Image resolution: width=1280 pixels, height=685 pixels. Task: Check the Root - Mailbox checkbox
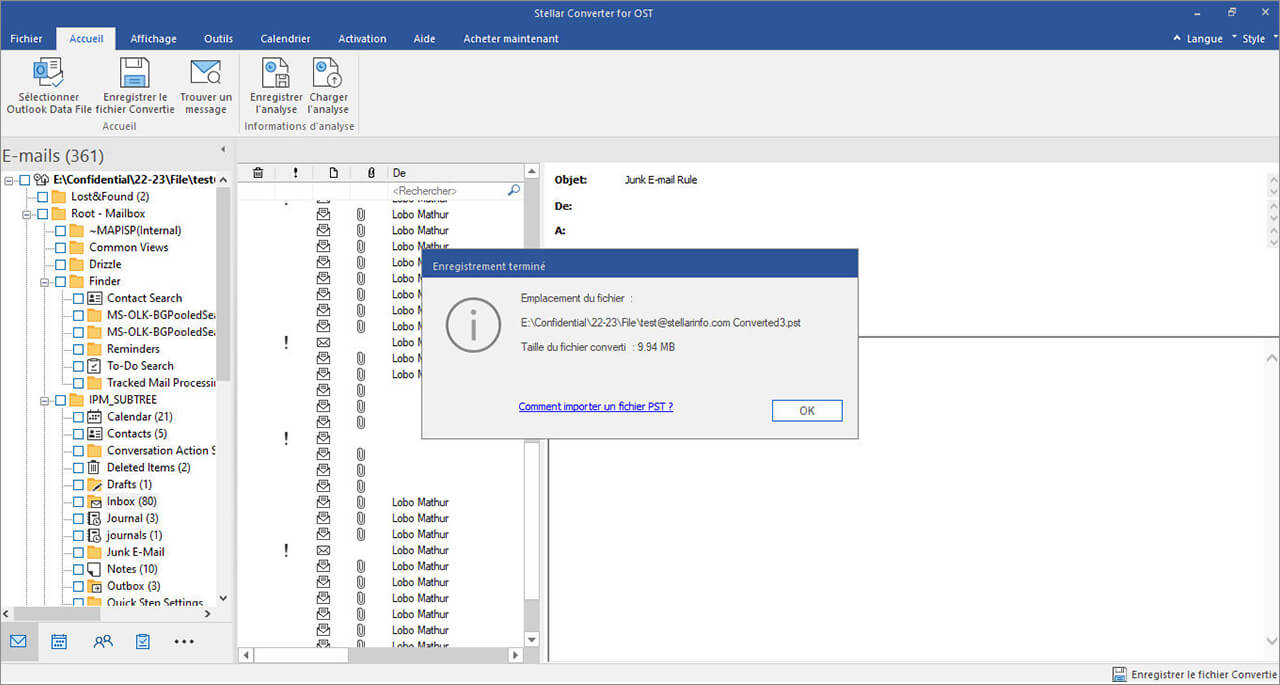point(42,214)
